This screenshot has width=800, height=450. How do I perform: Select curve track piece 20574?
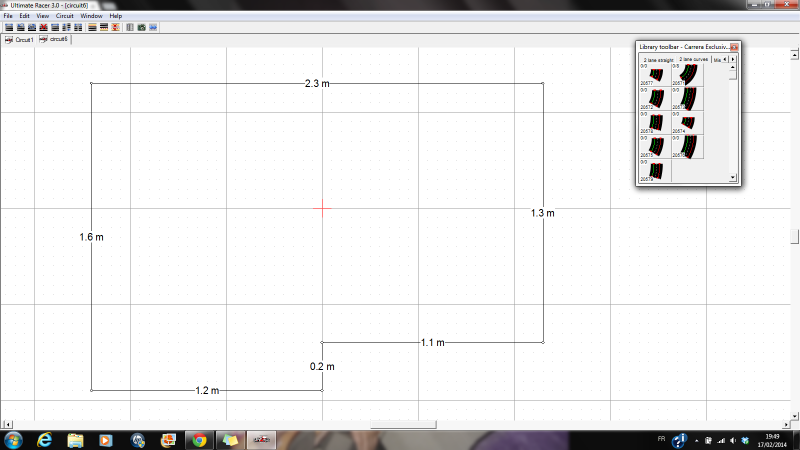pos(687,122)
